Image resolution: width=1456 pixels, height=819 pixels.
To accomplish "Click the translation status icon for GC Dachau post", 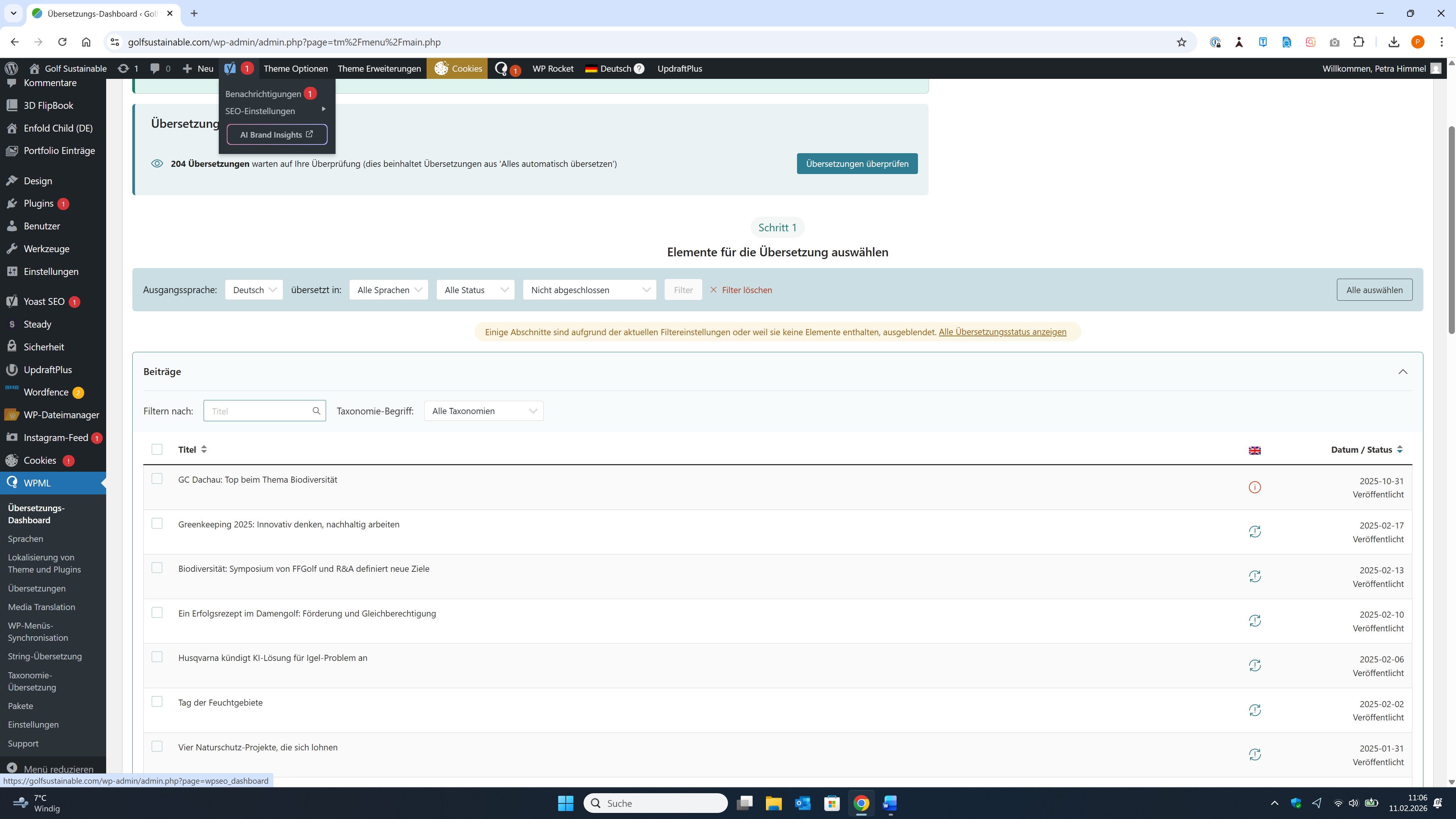I will (x=1254, y=487).
